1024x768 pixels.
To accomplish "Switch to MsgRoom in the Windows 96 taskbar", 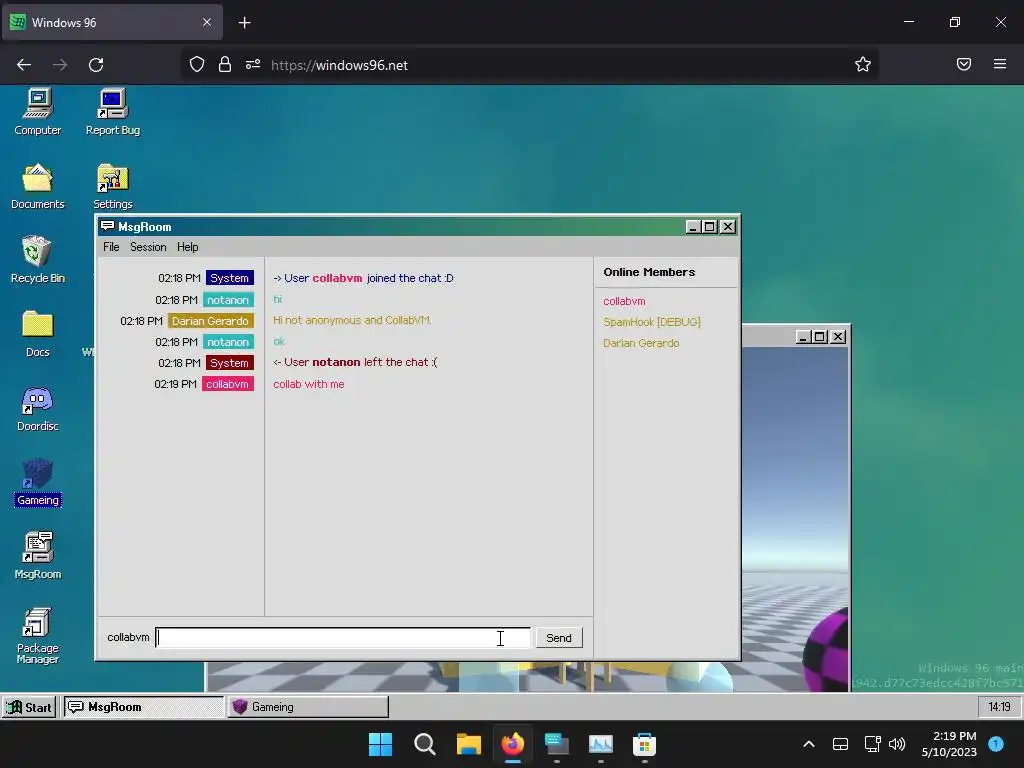I will (144, 707).
